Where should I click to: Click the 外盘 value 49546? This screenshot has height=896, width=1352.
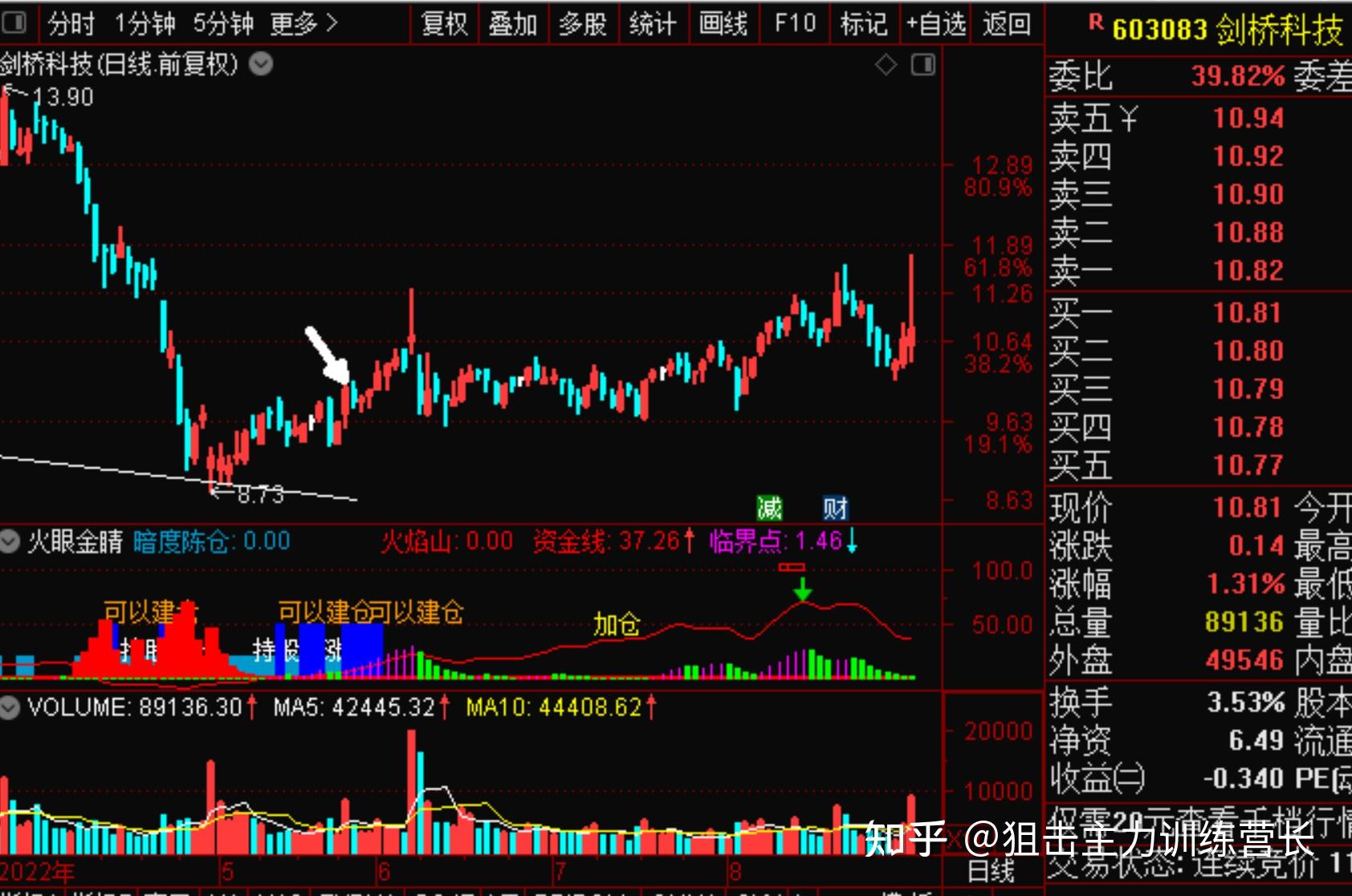(1244, 660)
